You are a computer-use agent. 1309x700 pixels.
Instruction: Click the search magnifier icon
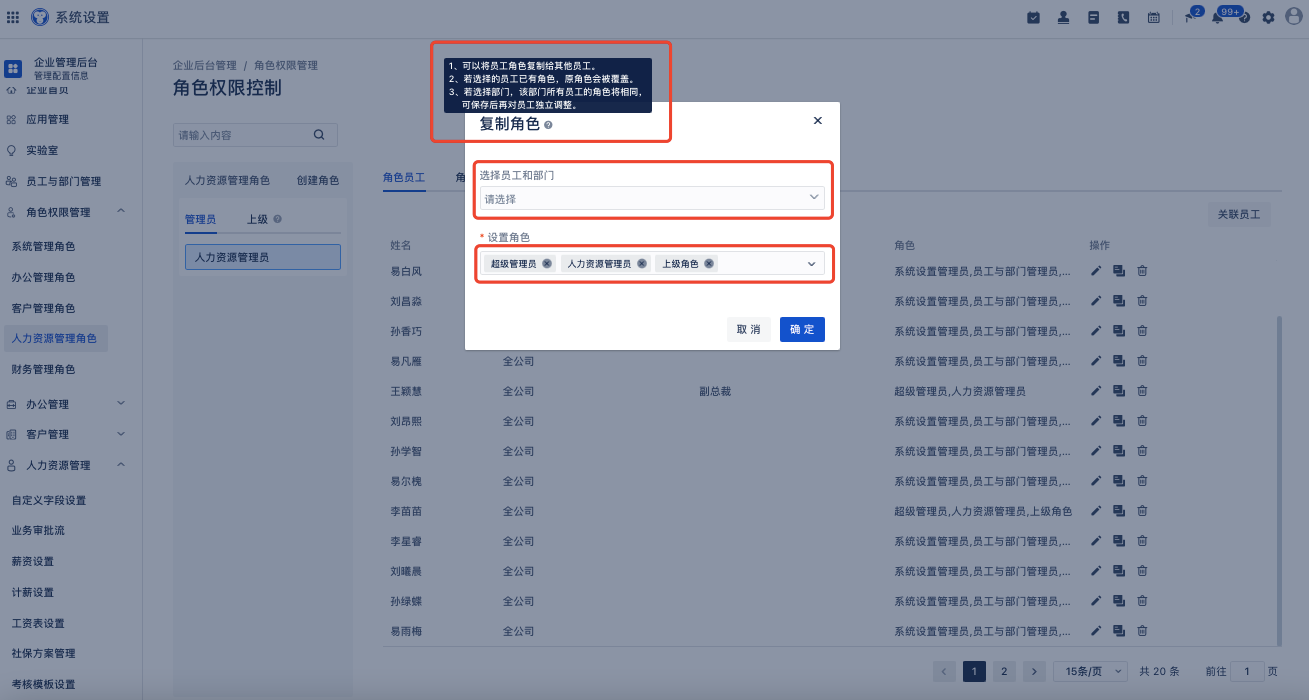pos(320,135)
